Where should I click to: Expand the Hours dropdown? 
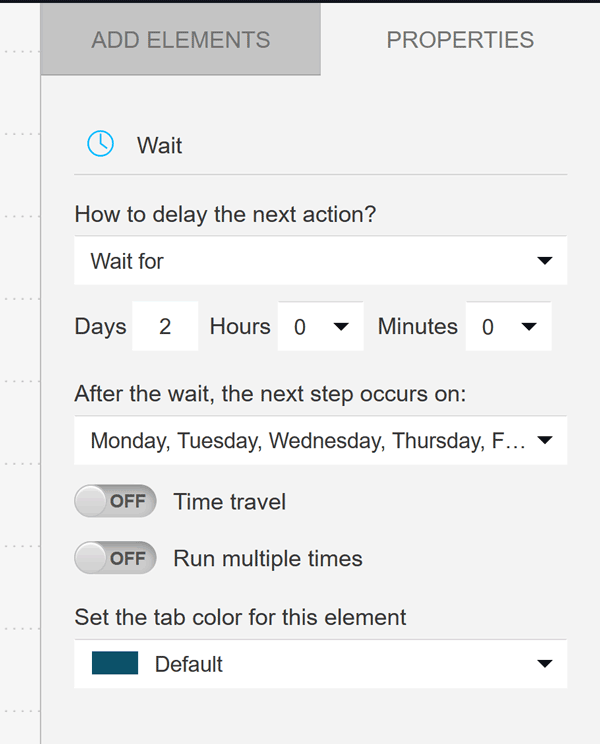click(320, 327)
